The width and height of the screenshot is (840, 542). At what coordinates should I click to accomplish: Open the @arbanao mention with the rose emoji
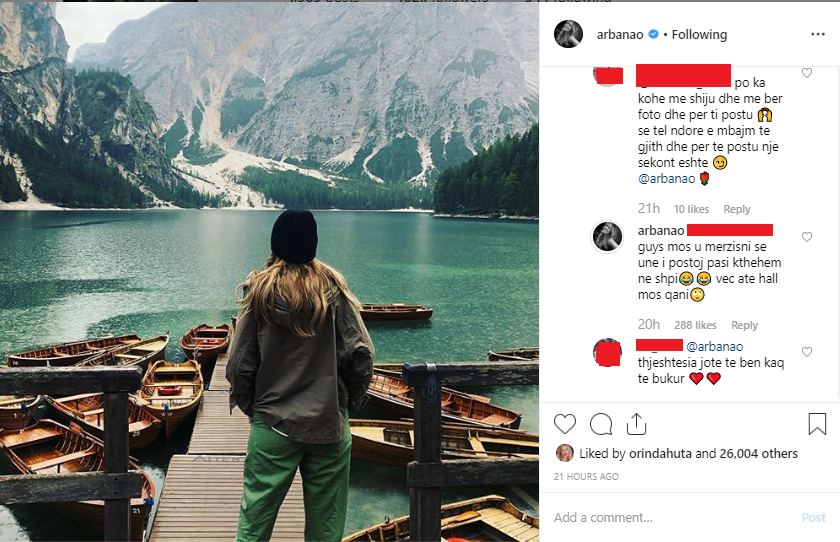point(666,179)
